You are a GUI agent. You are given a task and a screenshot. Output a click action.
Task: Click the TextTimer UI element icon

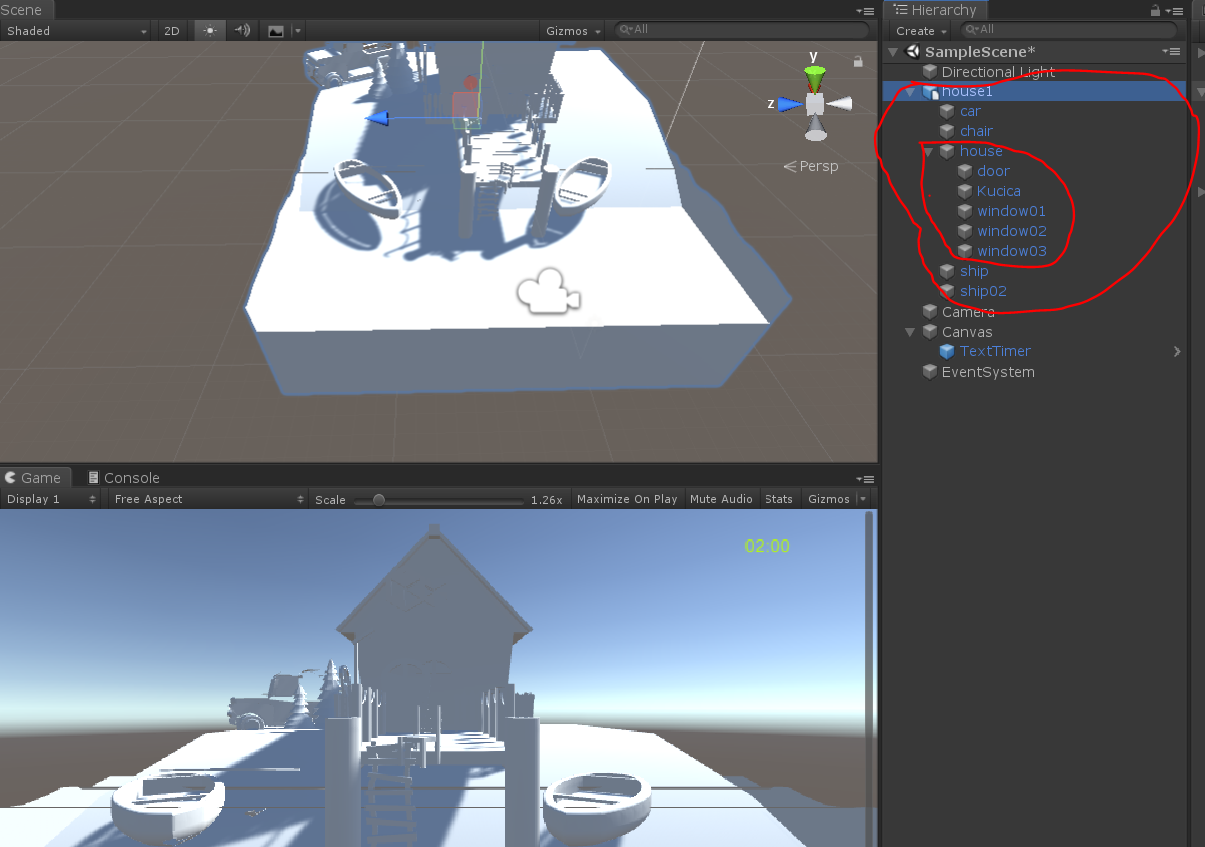click(946, 351)
